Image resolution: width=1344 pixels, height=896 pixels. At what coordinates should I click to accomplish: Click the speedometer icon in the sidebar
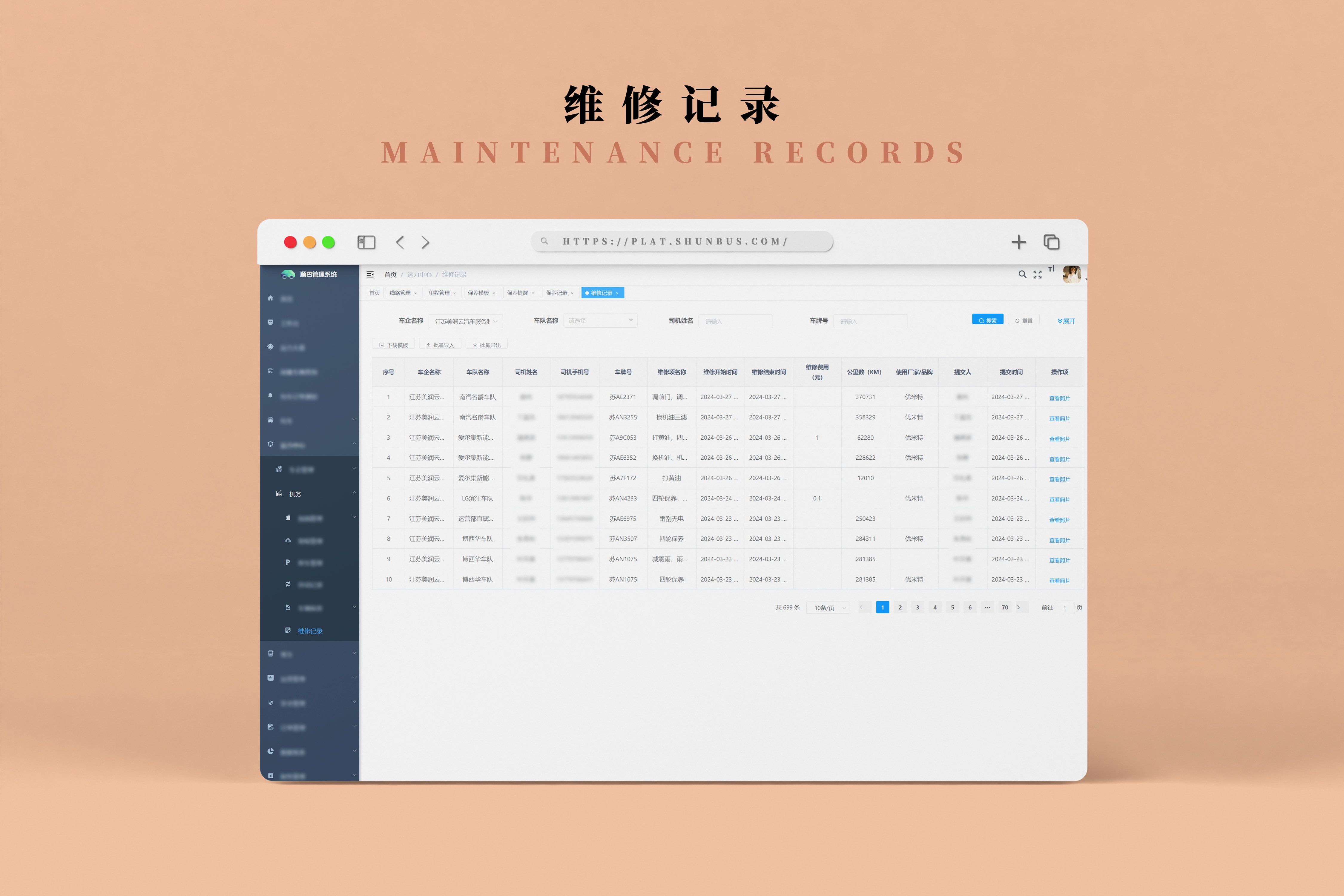[287, 540]
